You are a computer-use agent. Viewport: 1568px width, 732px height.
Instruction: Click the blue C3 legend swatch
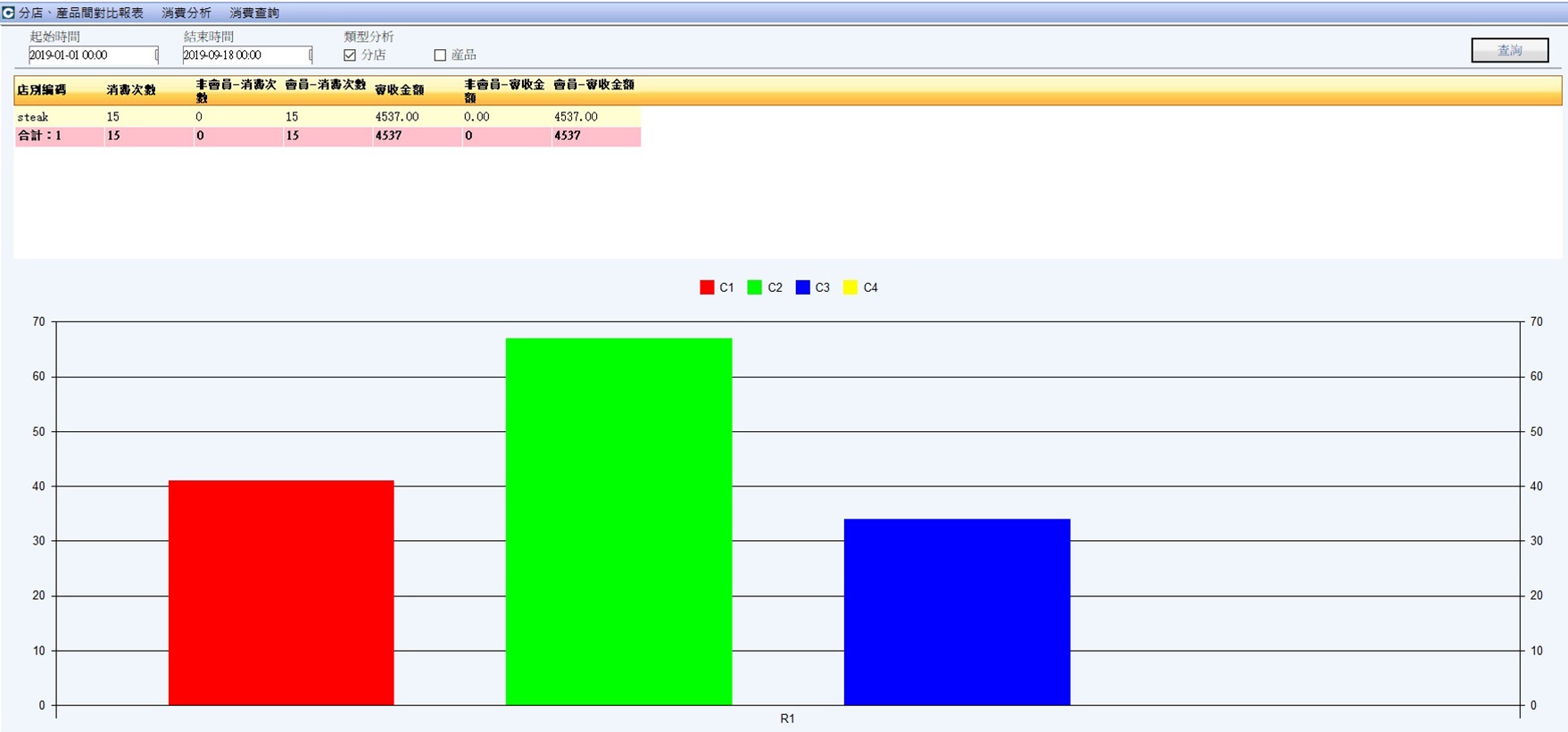click(803, 287)
